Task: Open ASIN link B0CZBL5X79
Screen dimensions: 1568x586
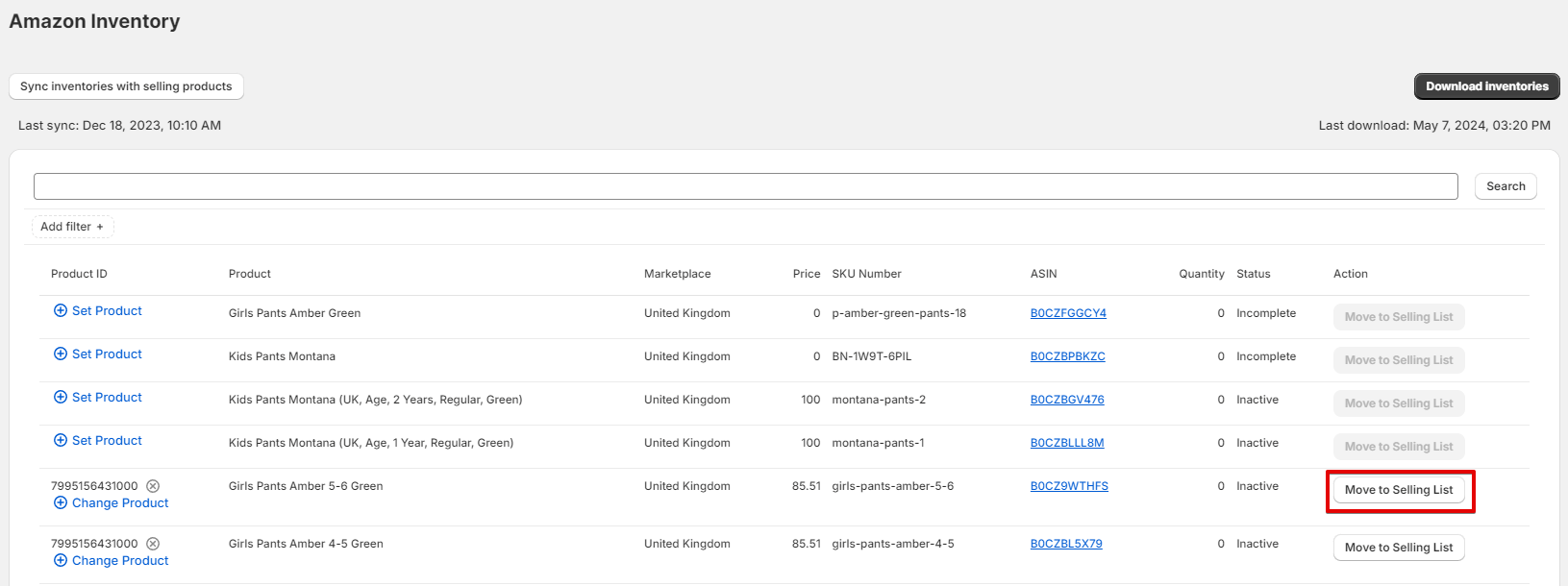Action: [x=1066, y=544]
